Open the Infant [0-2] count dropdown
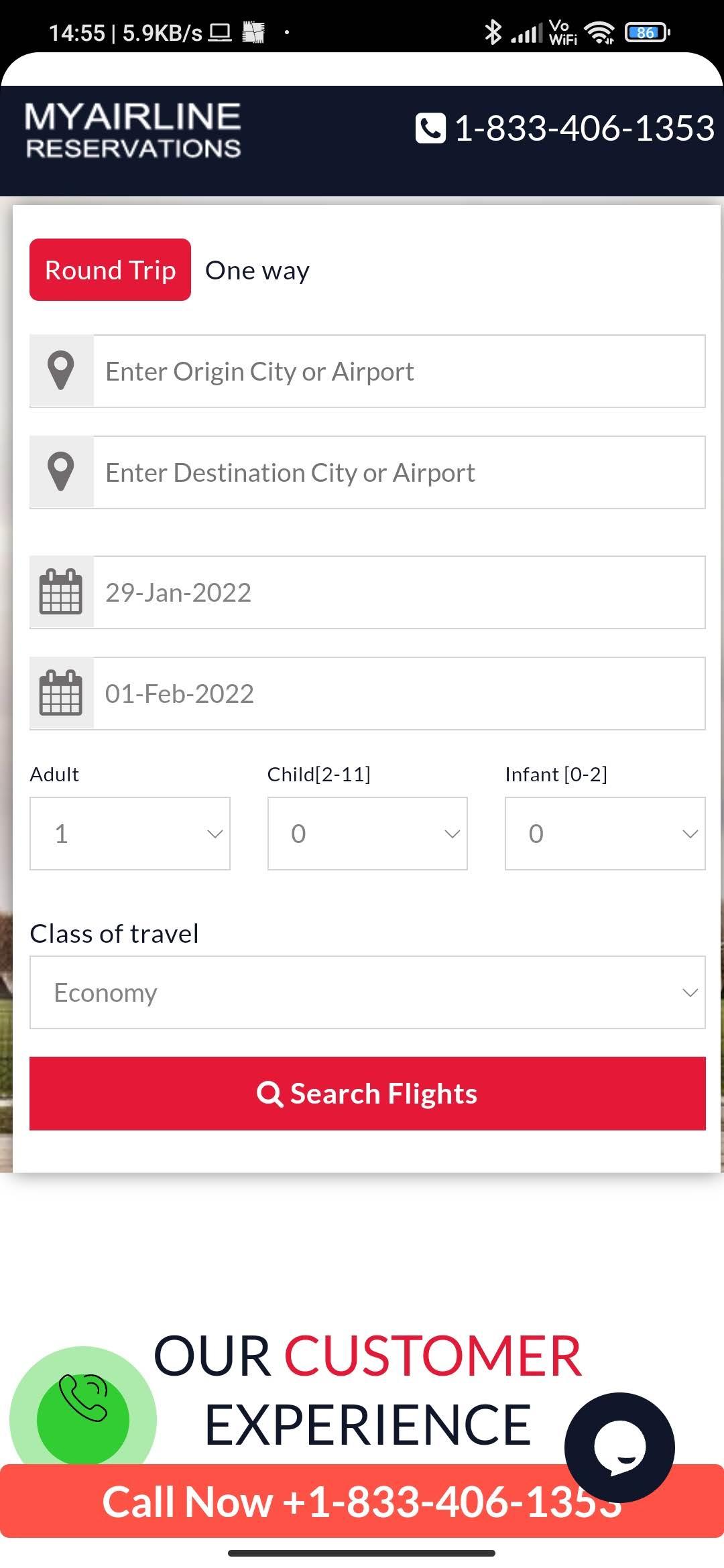Viewport: 724px width, 1568px height. click(x=605, y=834)
